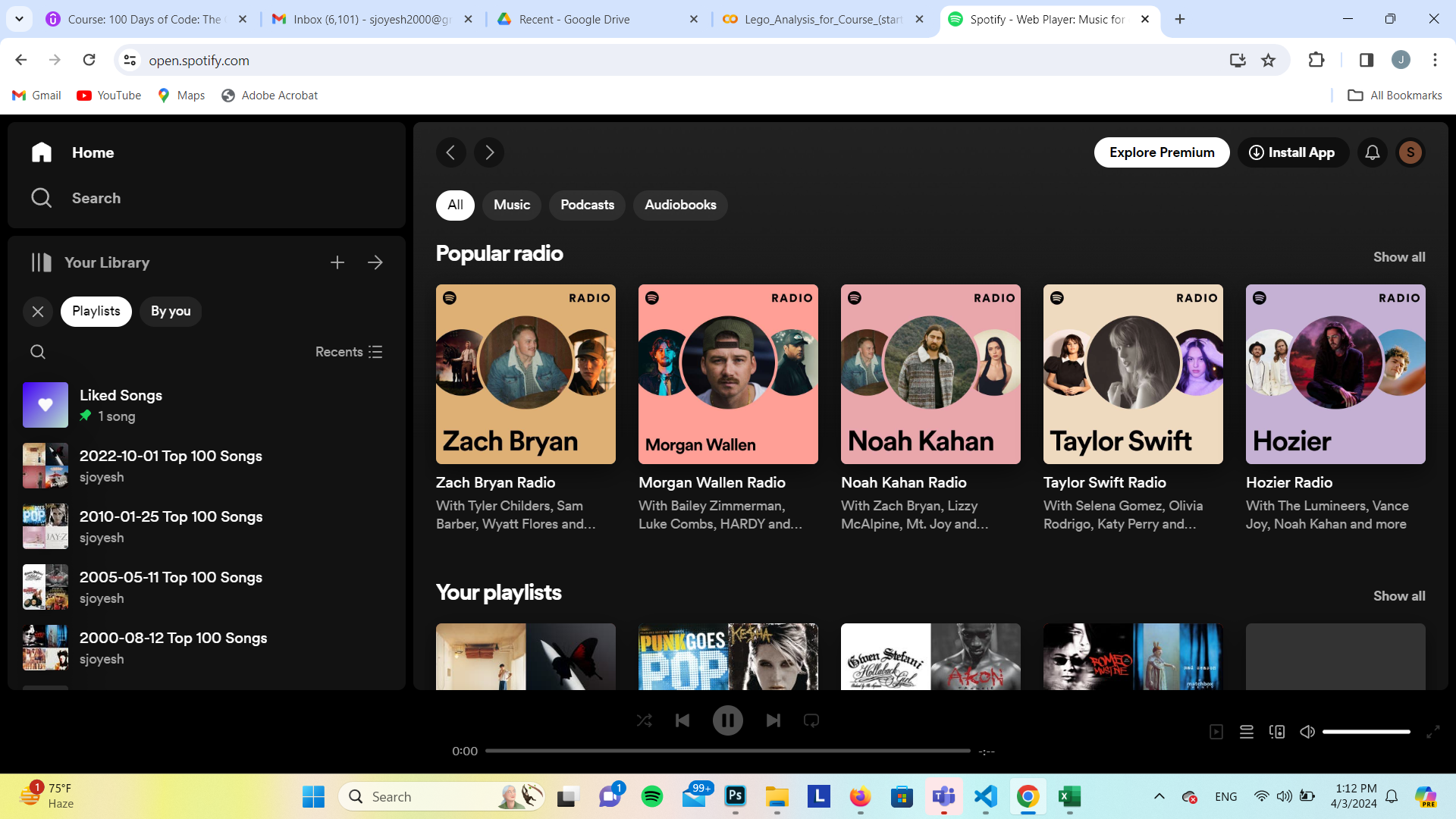Open Taylor Swift Radio thumbnail
1456x819 pixels.
tap(1133, 374)
